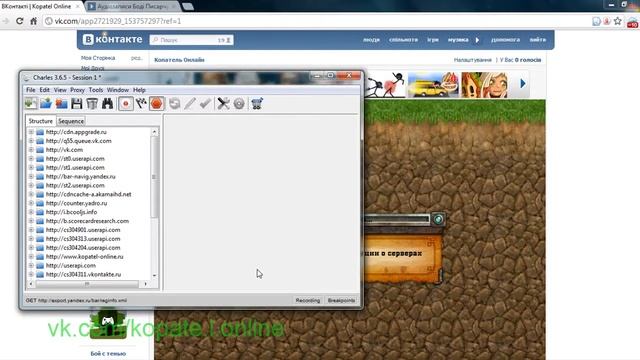Click the Close Session toolbar icon
640x360 pixels.
click(62, 104)
